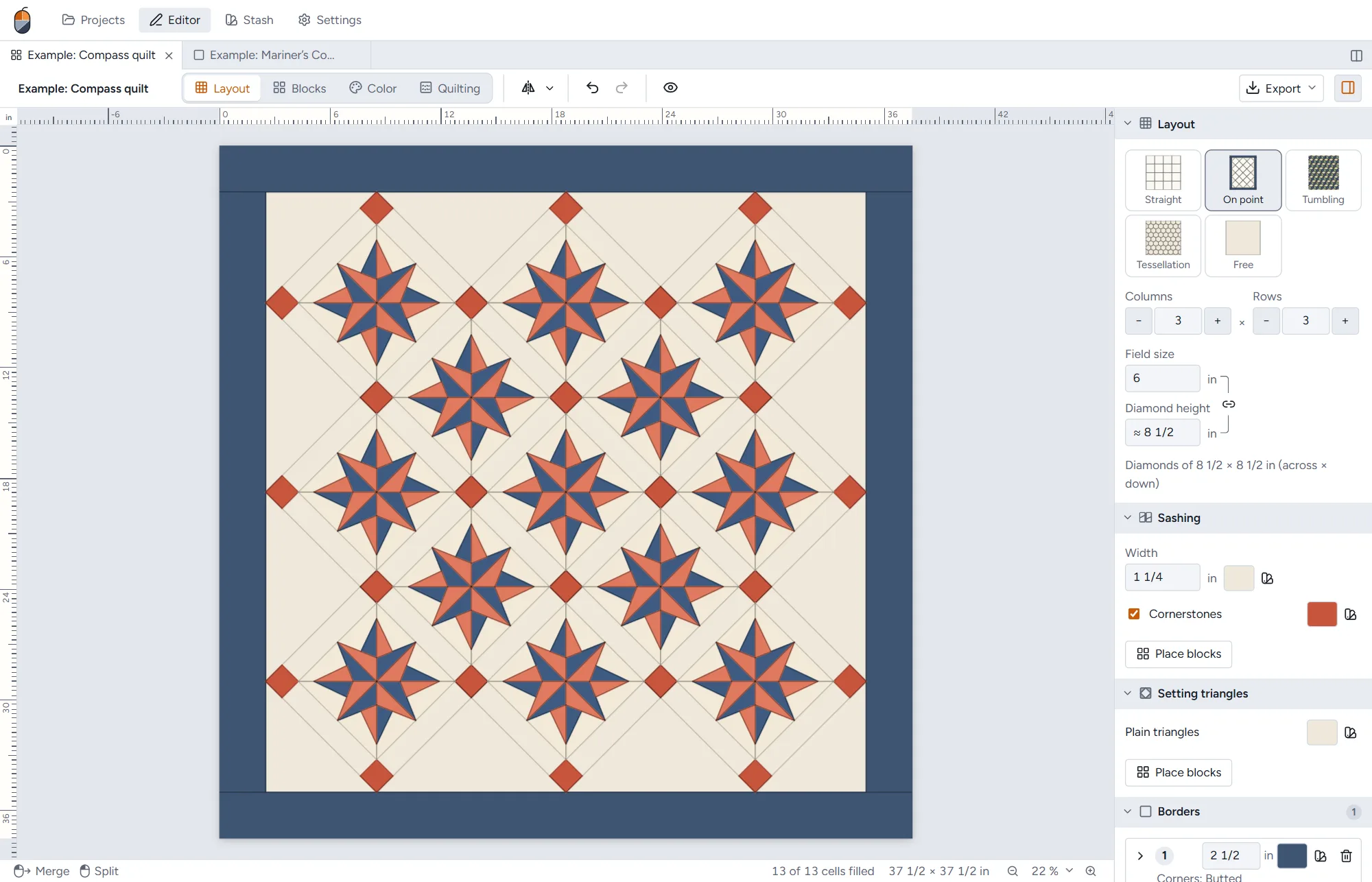Switch to the Blocks tab
The height and width of the screenshot is (882, 1372).
pos(300,88)
